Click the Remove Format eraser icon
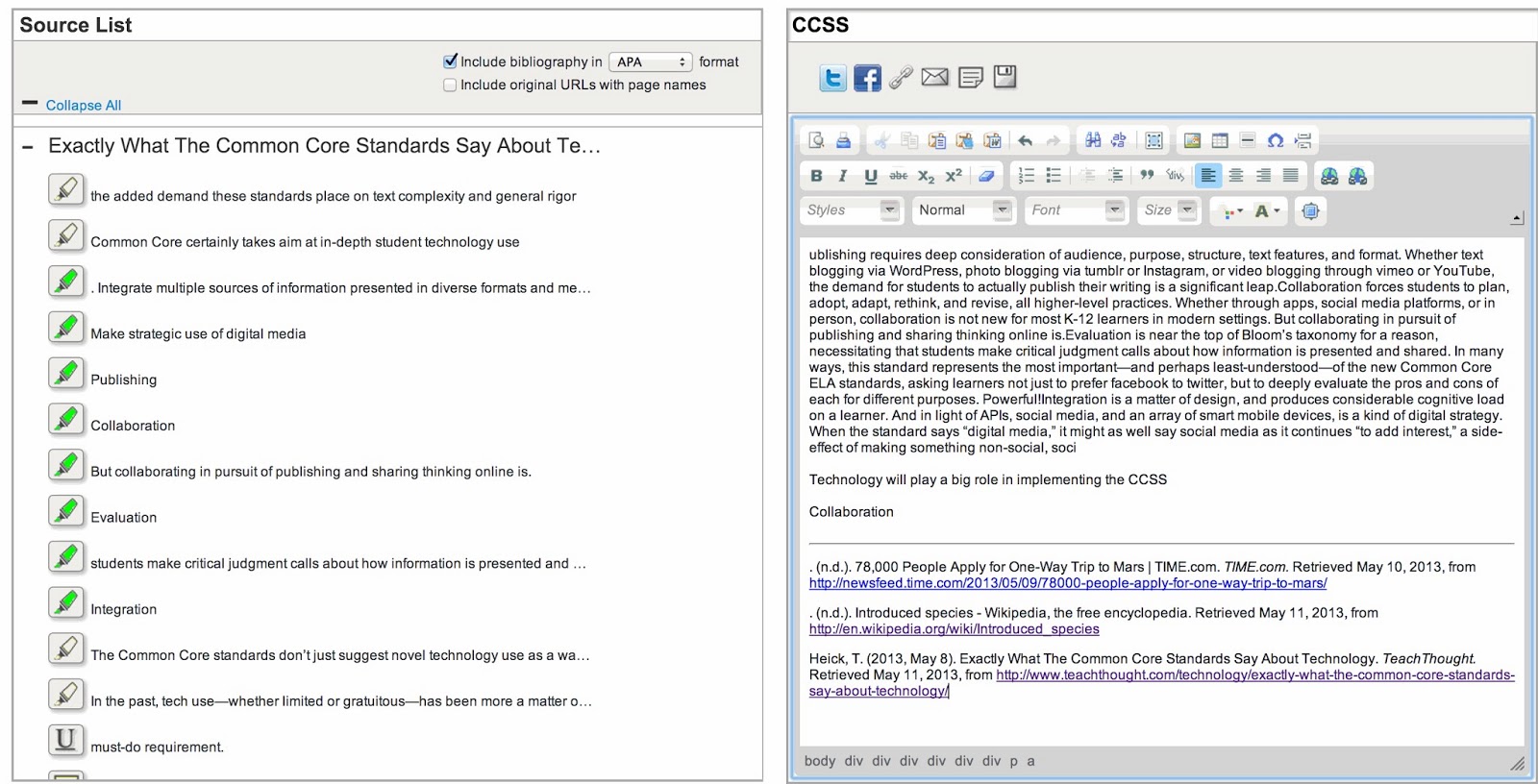 986,176
